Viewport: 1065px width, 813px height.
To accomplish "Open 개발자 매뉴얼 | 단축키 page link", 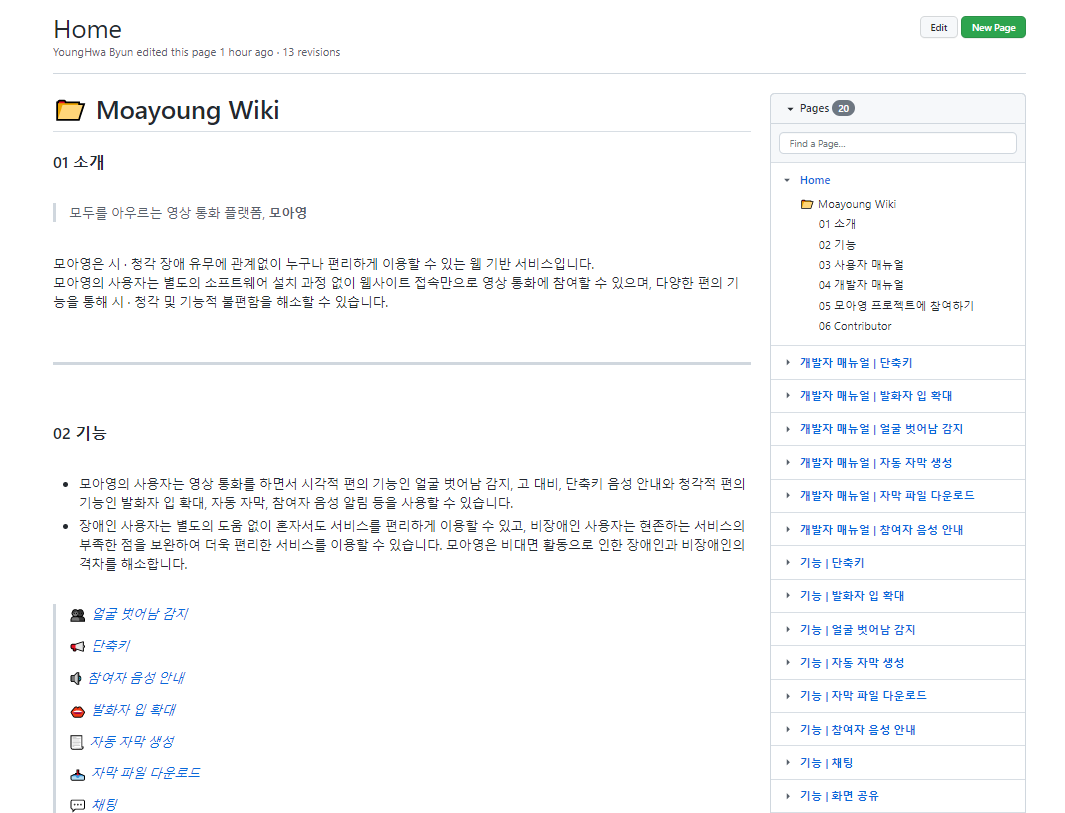I will point(856,363).
